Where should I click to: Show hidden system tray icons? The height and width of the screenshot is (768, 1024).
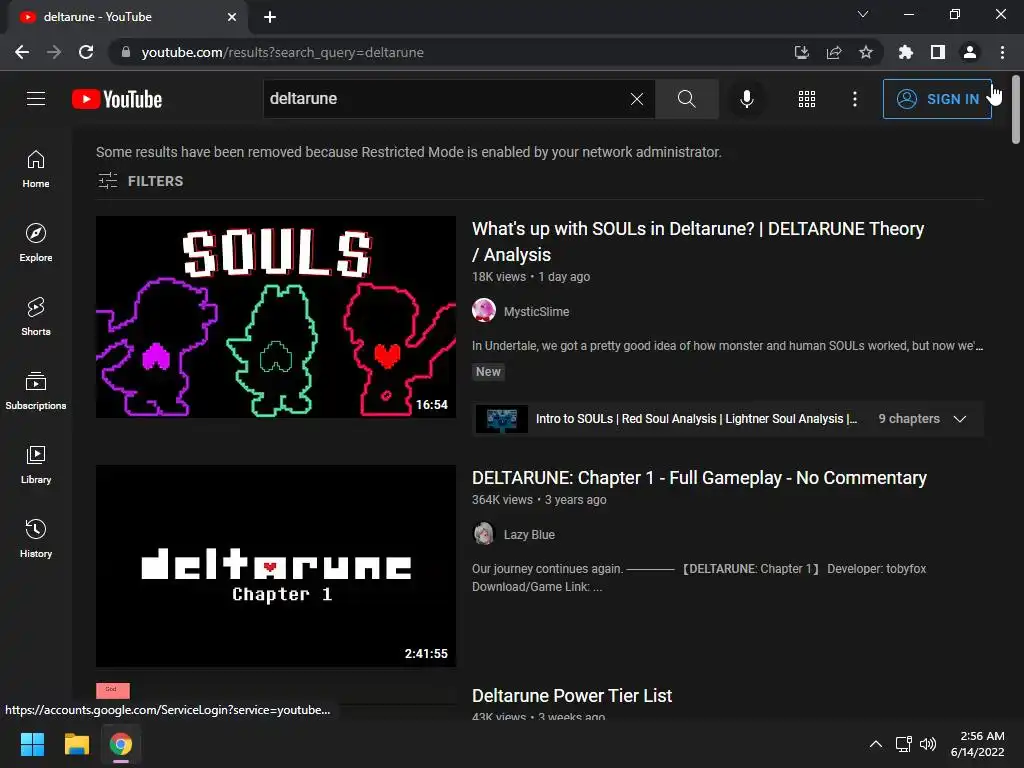pos(876,744)
